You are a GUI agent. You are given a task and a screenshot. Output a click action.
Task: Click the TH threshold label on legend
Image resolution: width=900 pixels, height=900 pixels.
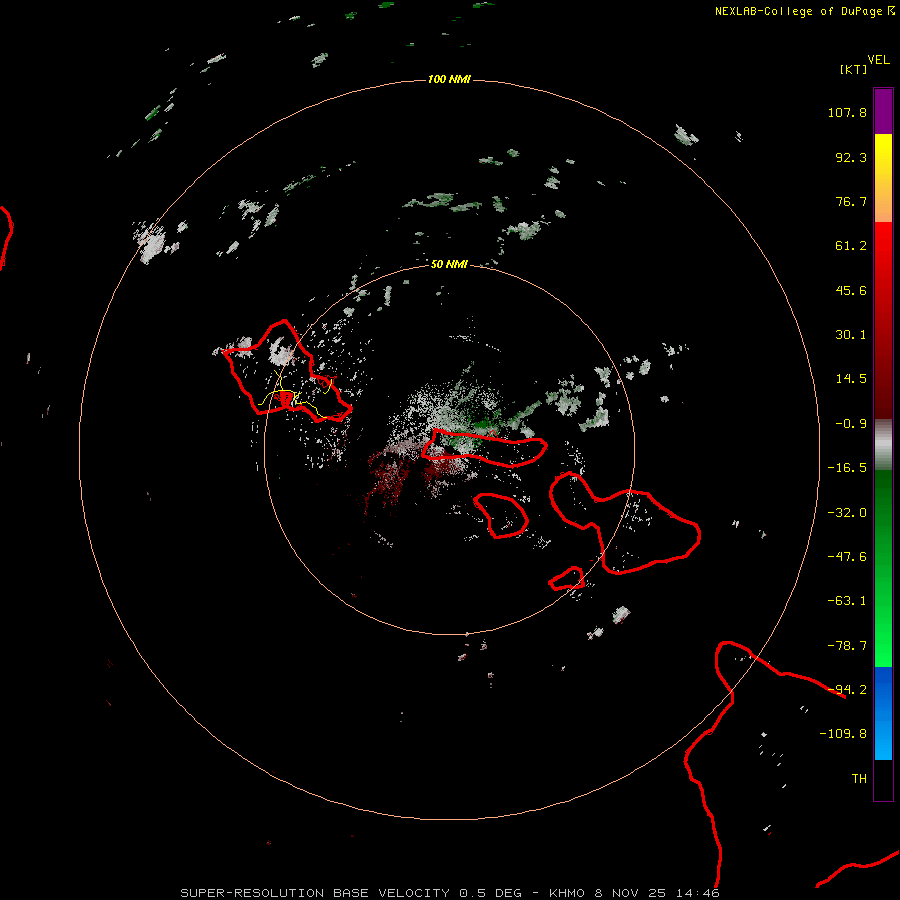[859, 779]
